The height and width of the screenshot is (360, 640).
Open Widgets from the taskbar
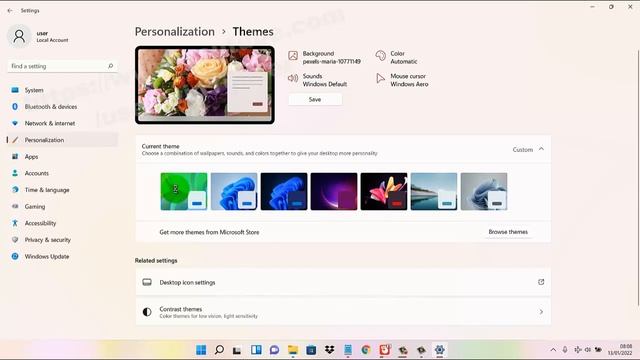(256, 350)
